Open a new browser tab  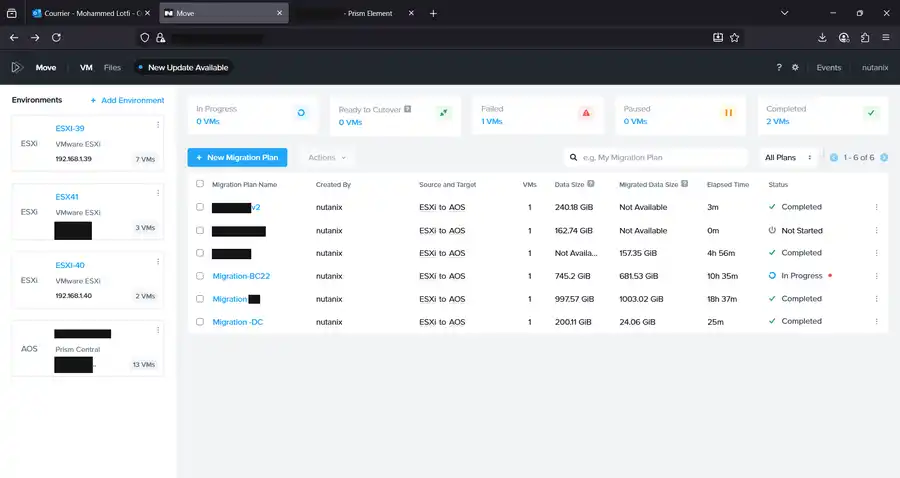tap(433, 13)
